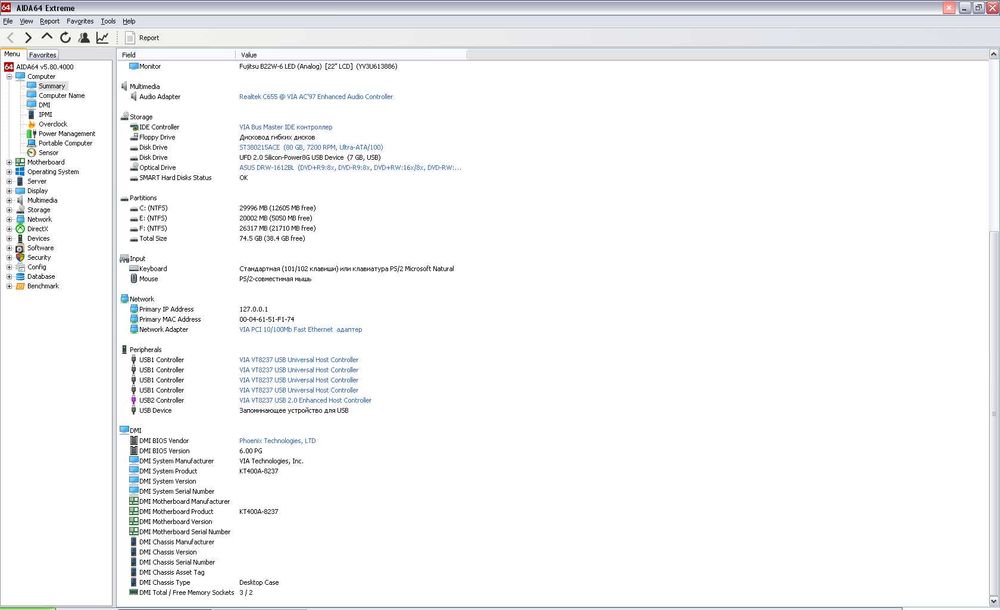Open the Report menu
This screenshot has width=1000, height=610.
(x=49, y=21)
